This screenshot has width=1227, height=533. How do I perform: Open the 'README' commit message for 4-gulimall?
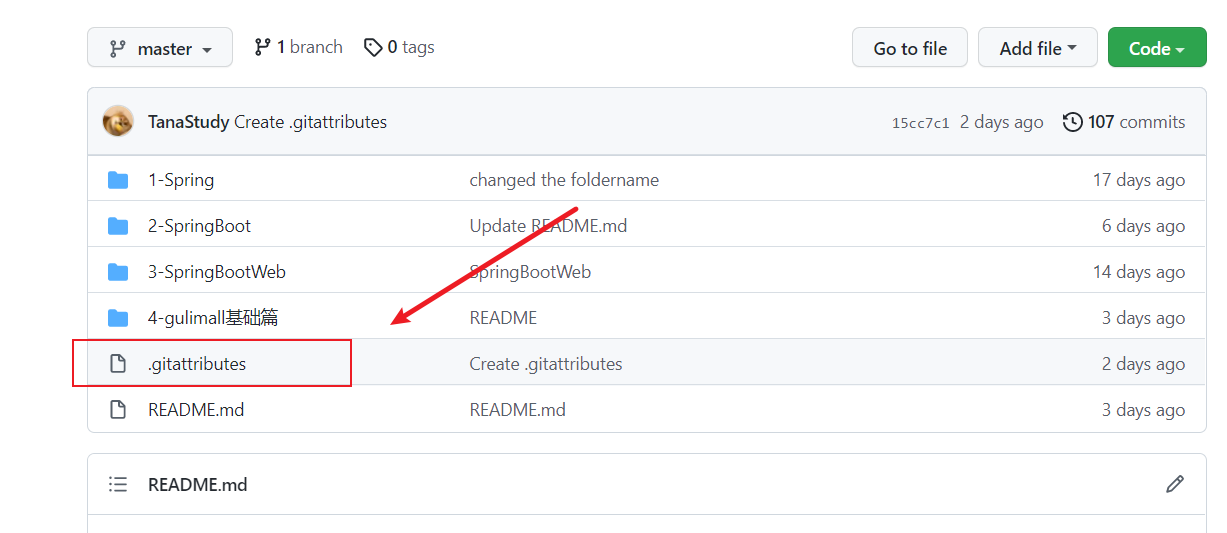point(503,318)
